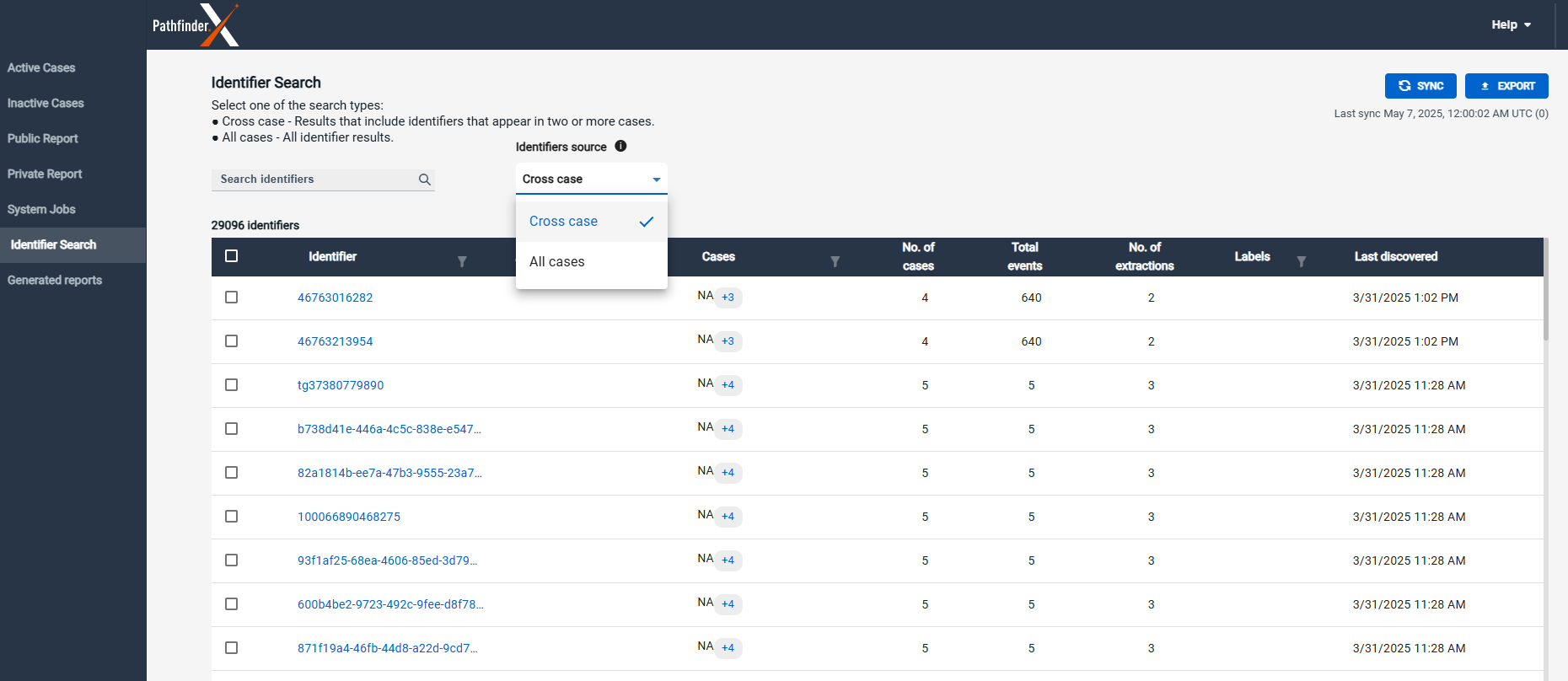Go to Generated reports
Screen dimensions: 1568x681
[x=55, y=280]
